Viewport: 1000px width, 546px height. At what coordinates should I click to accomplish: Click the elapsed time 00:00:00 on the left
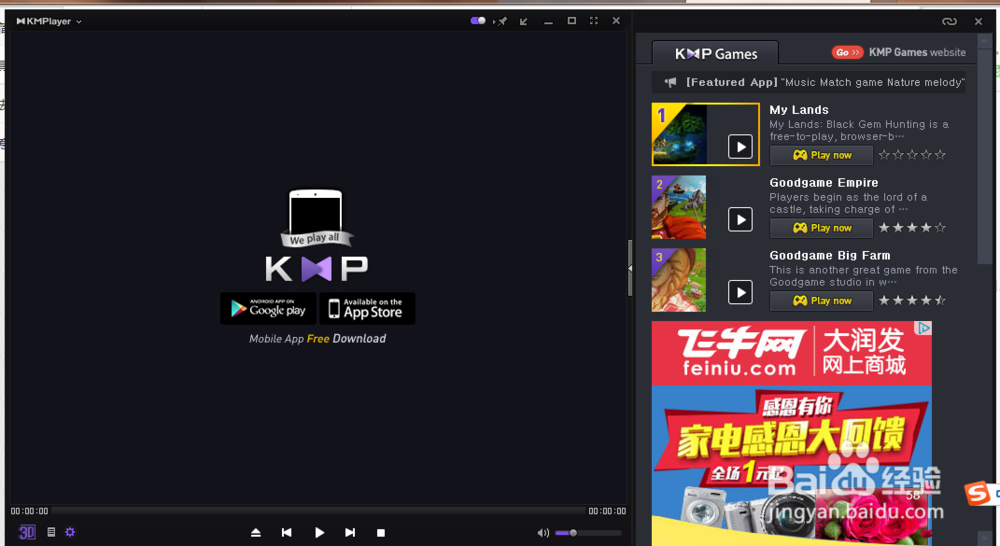[x=29, y=511]
